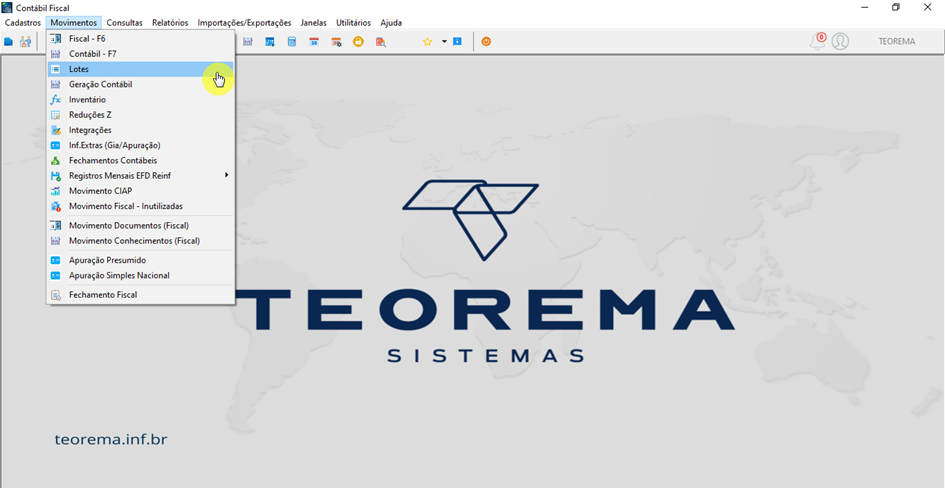This screenshot has width=945, height=488.
Task: Select Reduções Z menu entry
Action: pos(140,114)
